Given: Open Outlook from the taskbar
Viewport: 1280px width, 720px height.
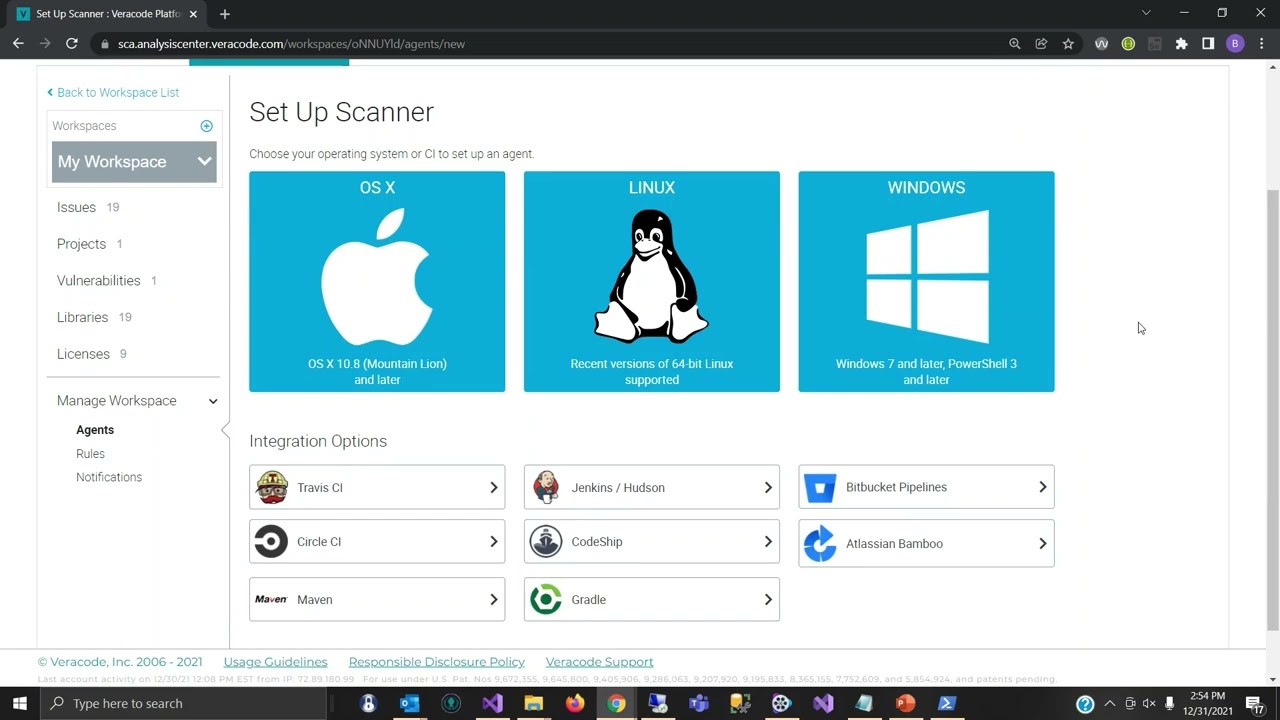Looking at the screenshot, I should pos(409,703).
